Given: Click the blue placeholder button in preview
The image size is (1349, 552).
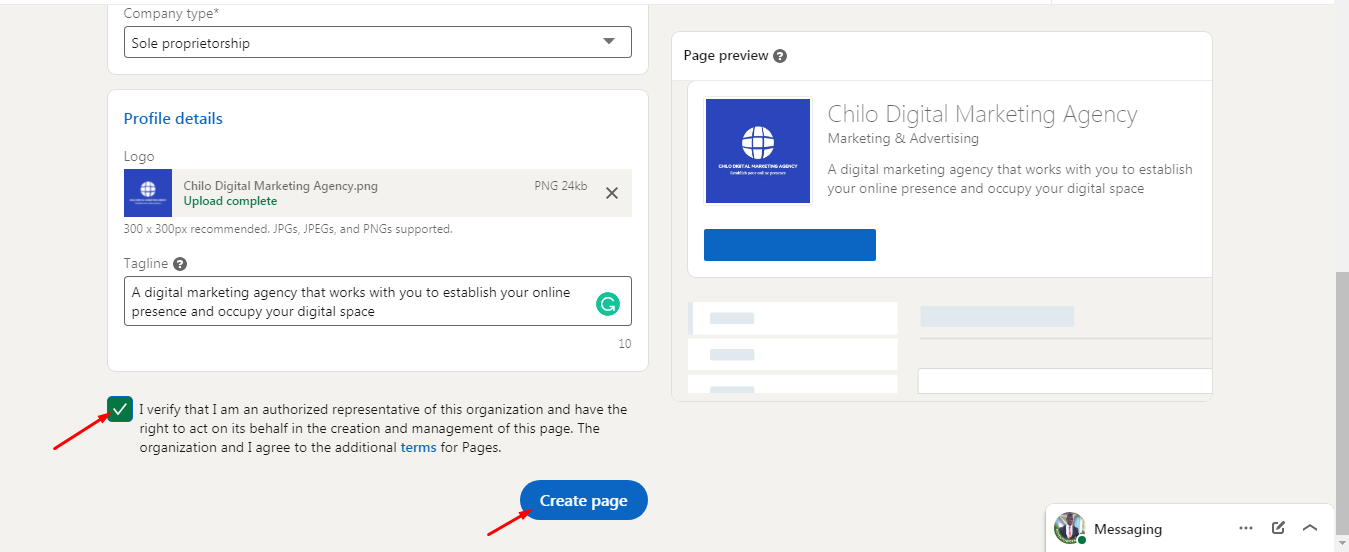Looking at the screenshot, I should tap(790, 245).
